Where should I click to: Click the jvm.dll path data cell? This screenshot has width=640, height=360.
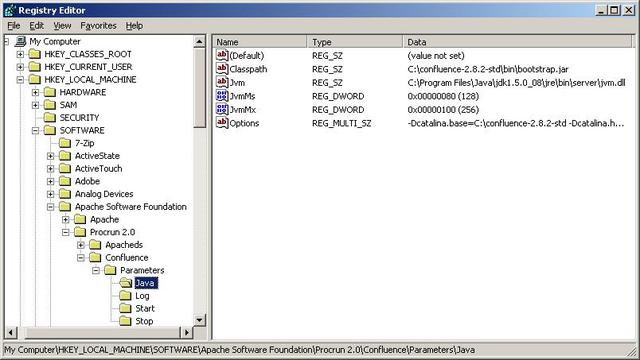[x=516, y=82]
